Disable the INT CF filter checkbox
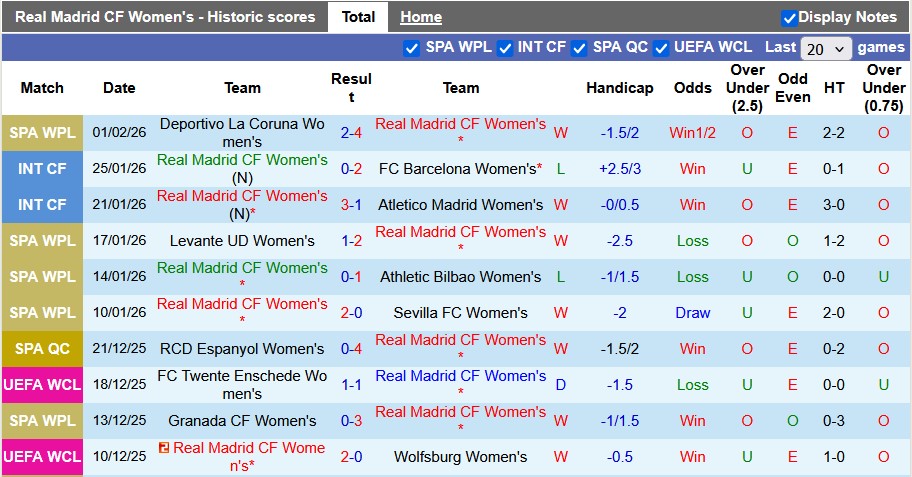912x477 pixels. point(505,48)
